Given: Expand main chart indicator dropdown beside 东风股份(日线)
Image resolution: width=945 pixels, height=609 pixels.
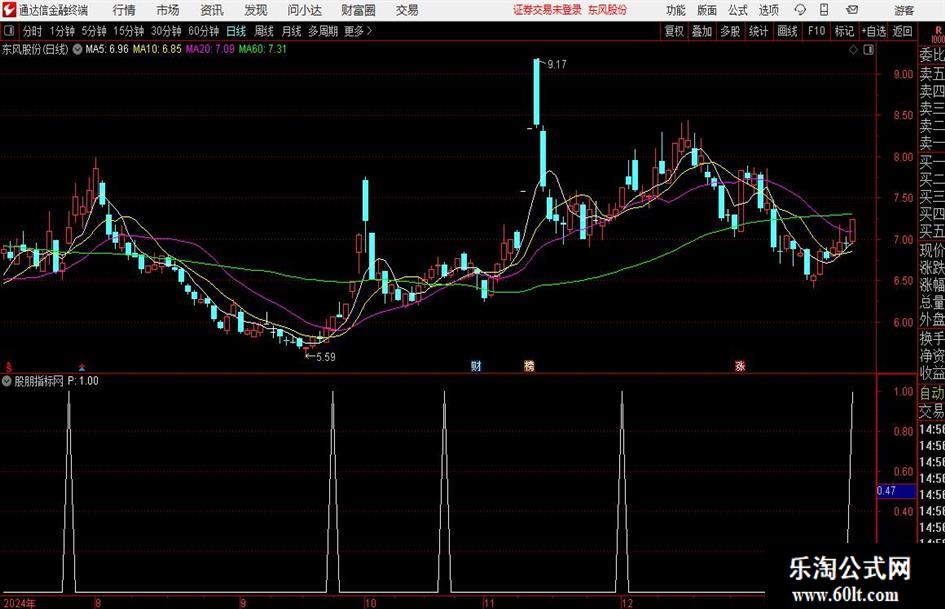Looking at the screenshot, I should [x=78, y=49].
